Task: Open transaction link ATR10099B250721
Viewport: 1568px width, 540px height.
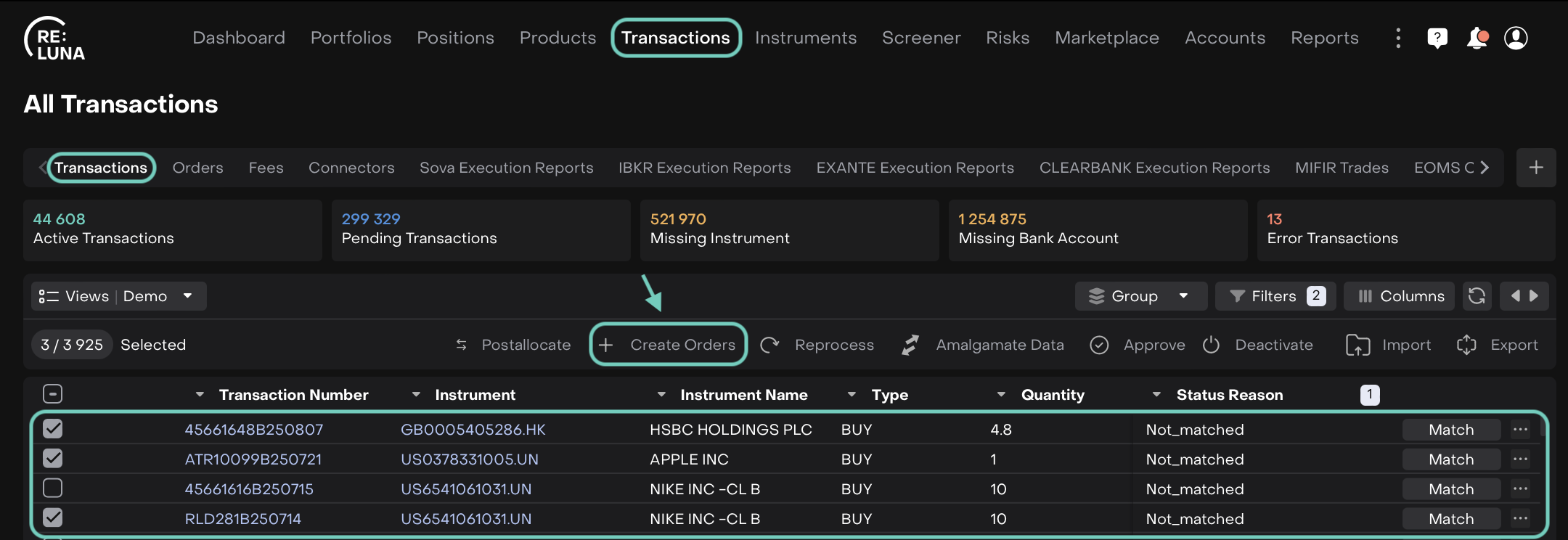Action: click(253, 459)
